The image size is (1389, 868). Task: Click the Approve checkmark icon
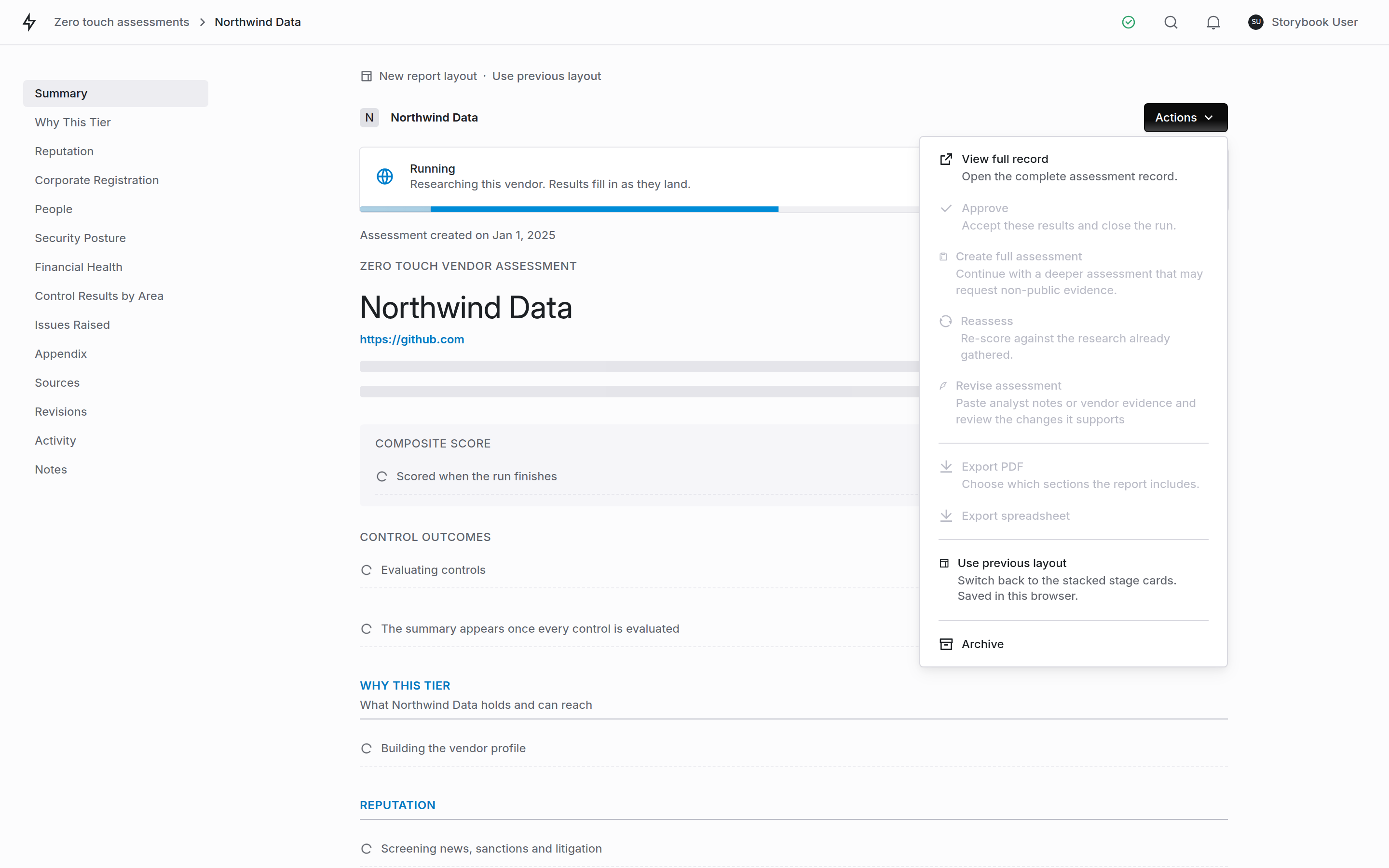coord(946,208)
